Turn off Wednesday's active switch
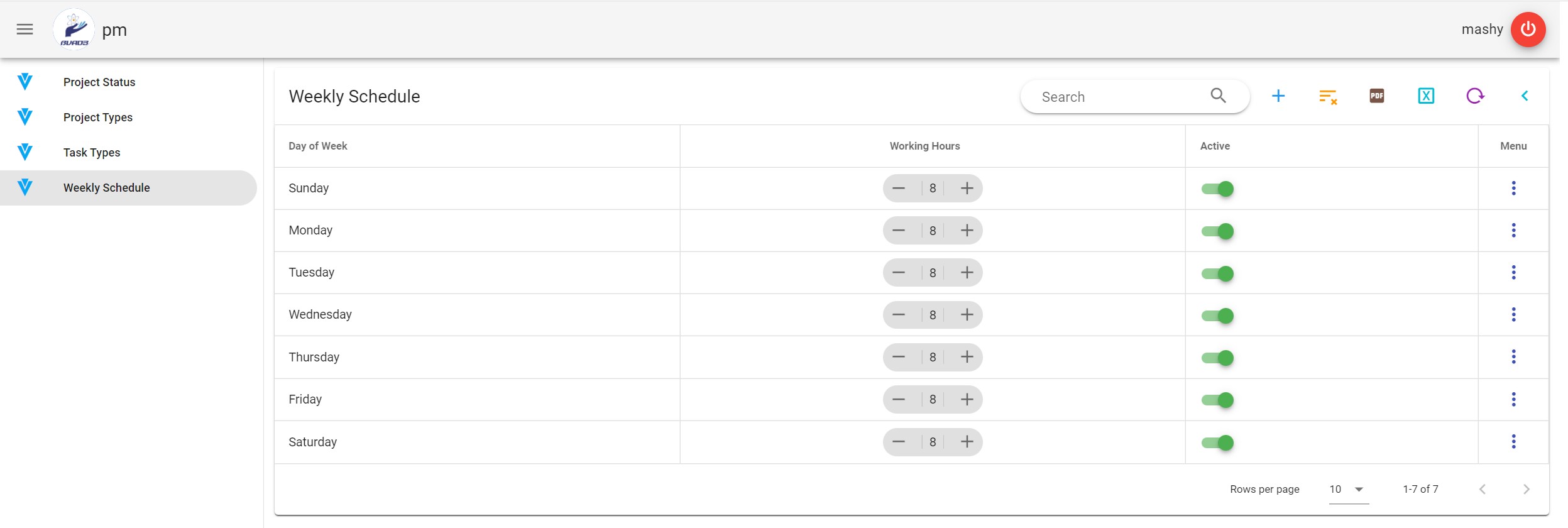 tap(1217, 316)
